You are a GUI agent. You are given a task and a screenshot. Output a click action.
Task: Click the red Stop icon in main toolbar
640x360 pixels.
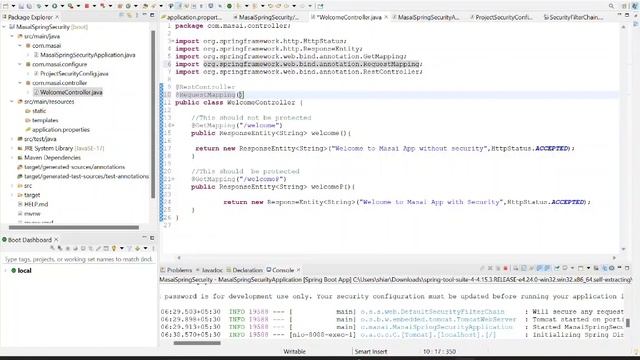(x=87, y=6)
